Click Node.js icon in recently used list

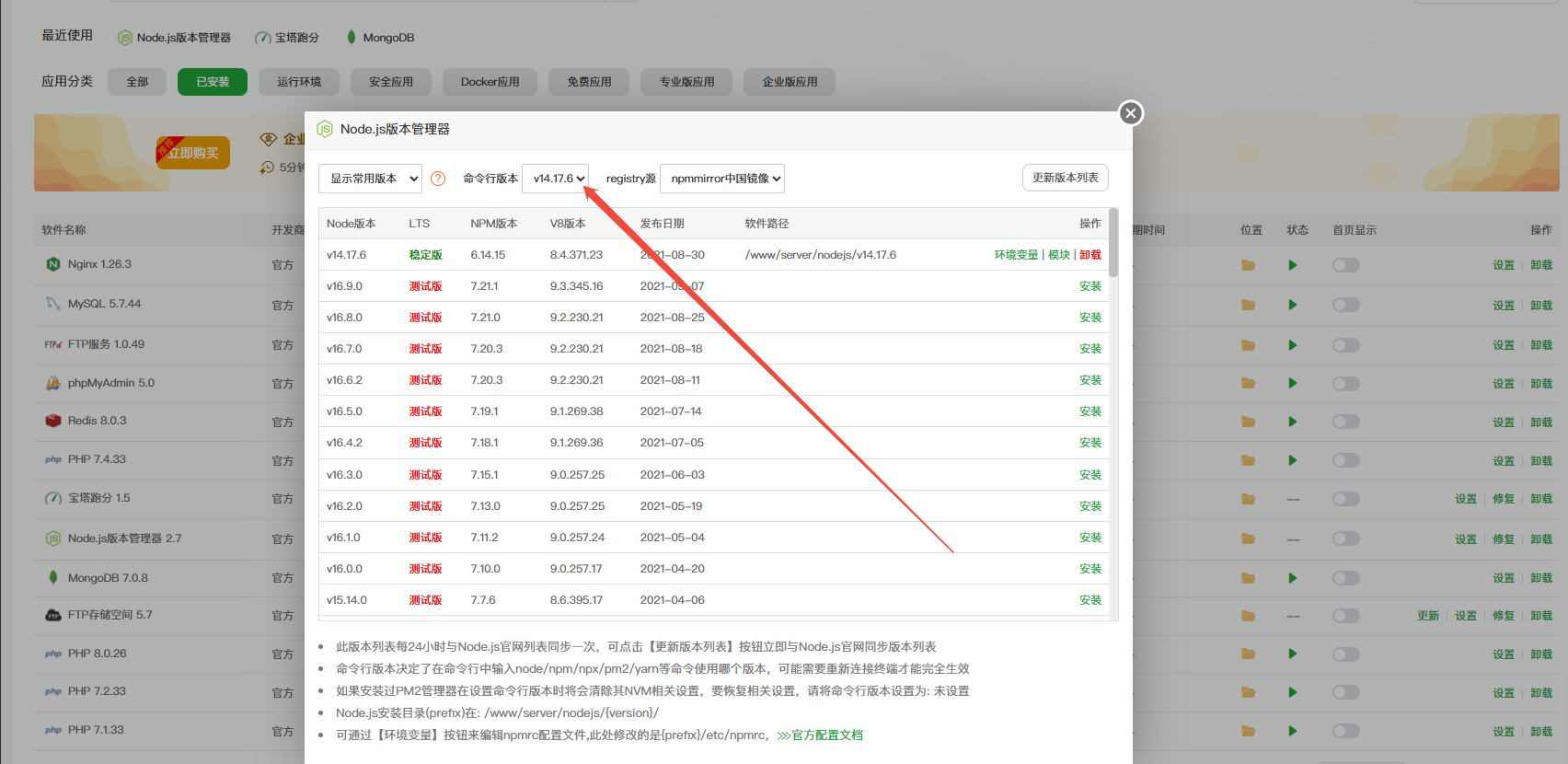[x=124, y=38]
